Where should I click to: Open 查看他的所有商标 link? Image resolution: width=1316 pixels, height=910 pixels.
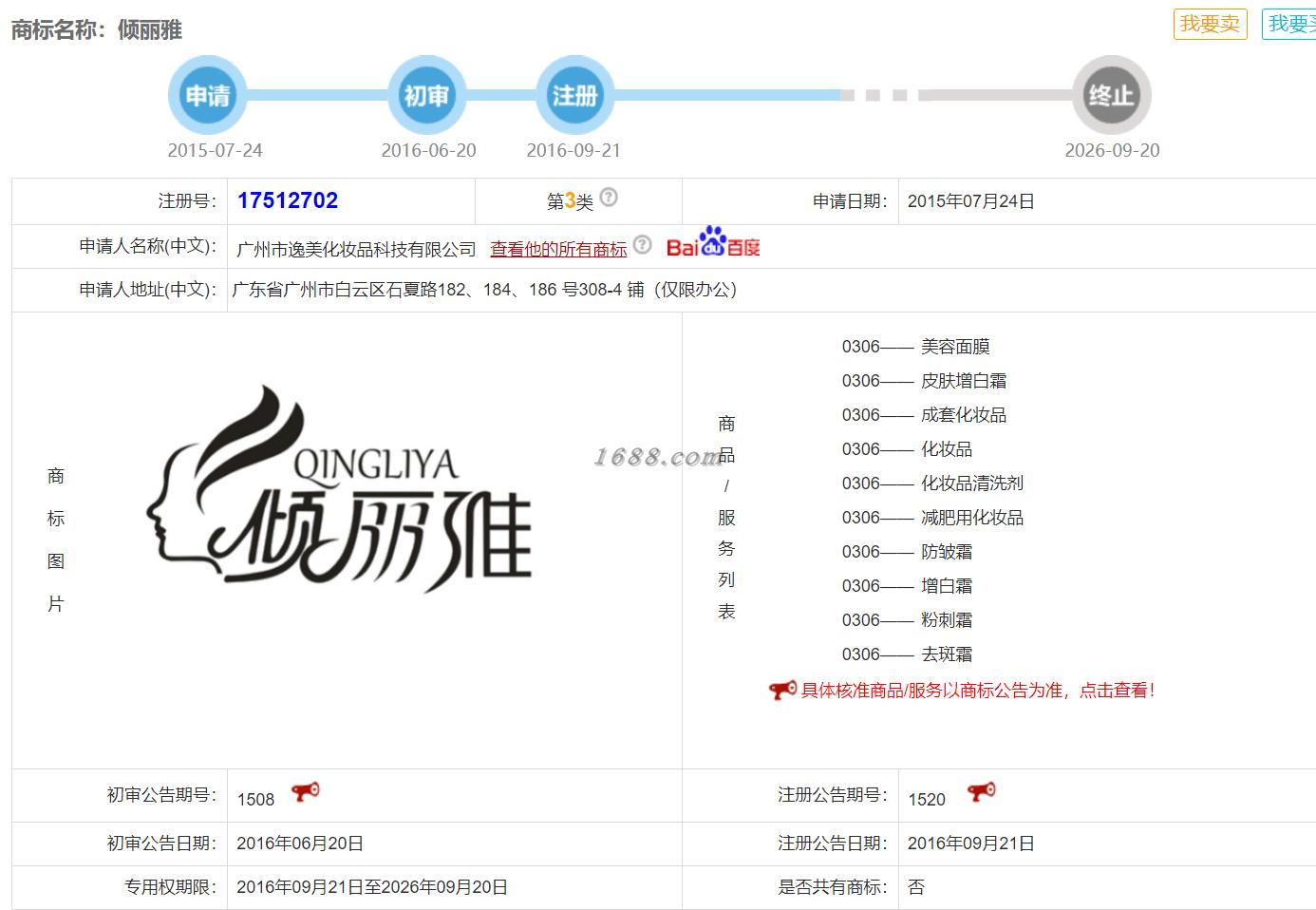click(558, 249)
